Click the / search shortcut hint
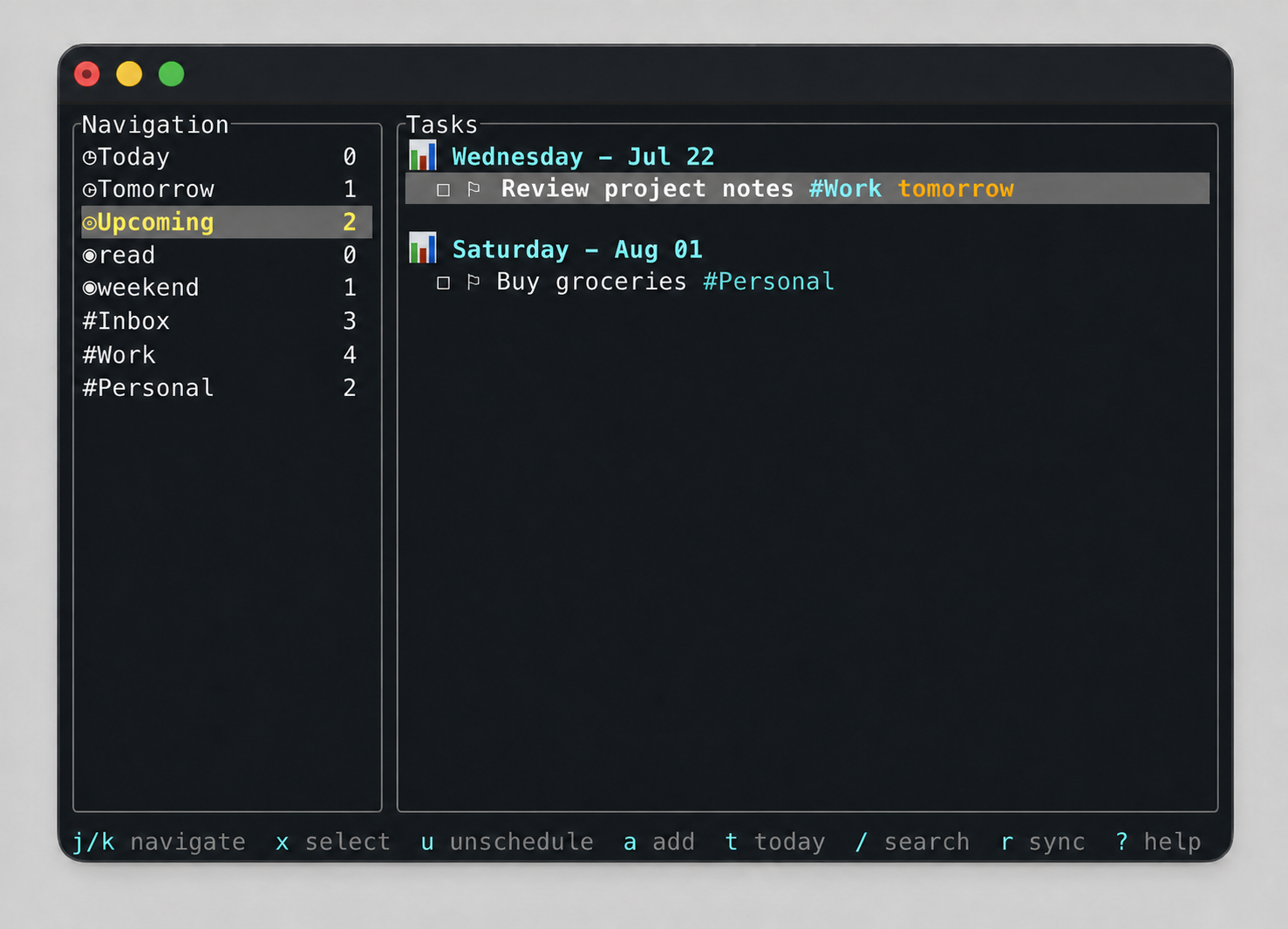The height and width of the screenshot is (929, 1288). (912, 842)
